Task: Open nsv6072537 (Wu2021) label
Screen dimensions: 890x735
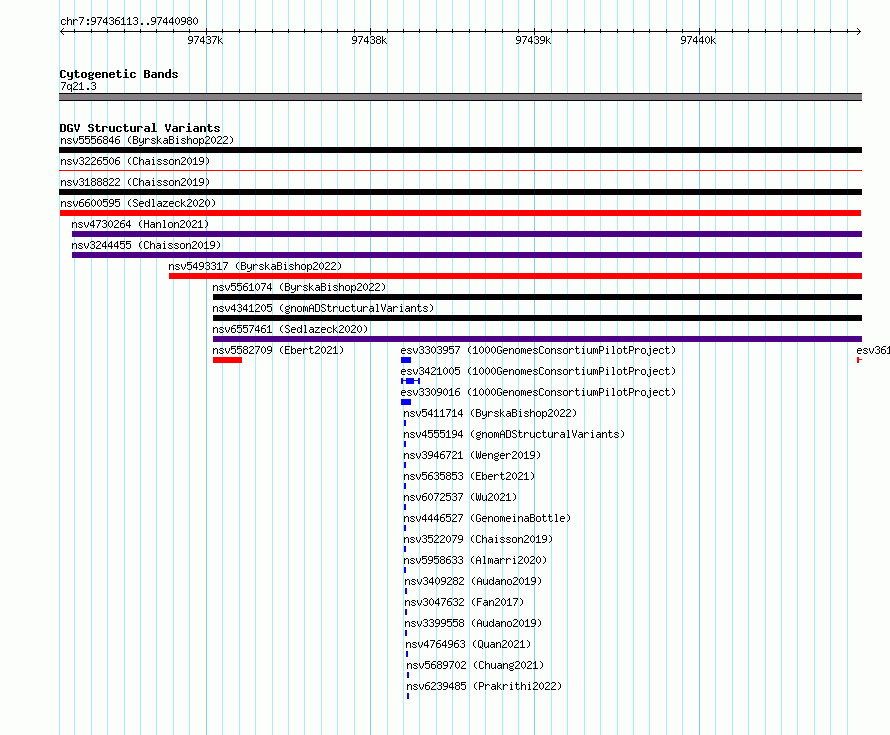Action: (x=460, y=497)
